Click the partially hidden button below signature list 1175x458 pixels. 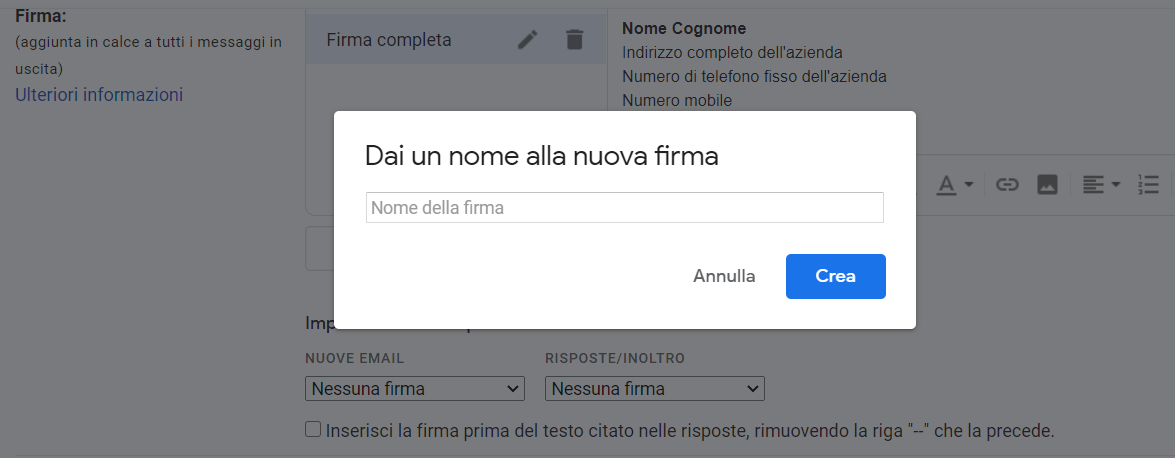tap(319, 248)
